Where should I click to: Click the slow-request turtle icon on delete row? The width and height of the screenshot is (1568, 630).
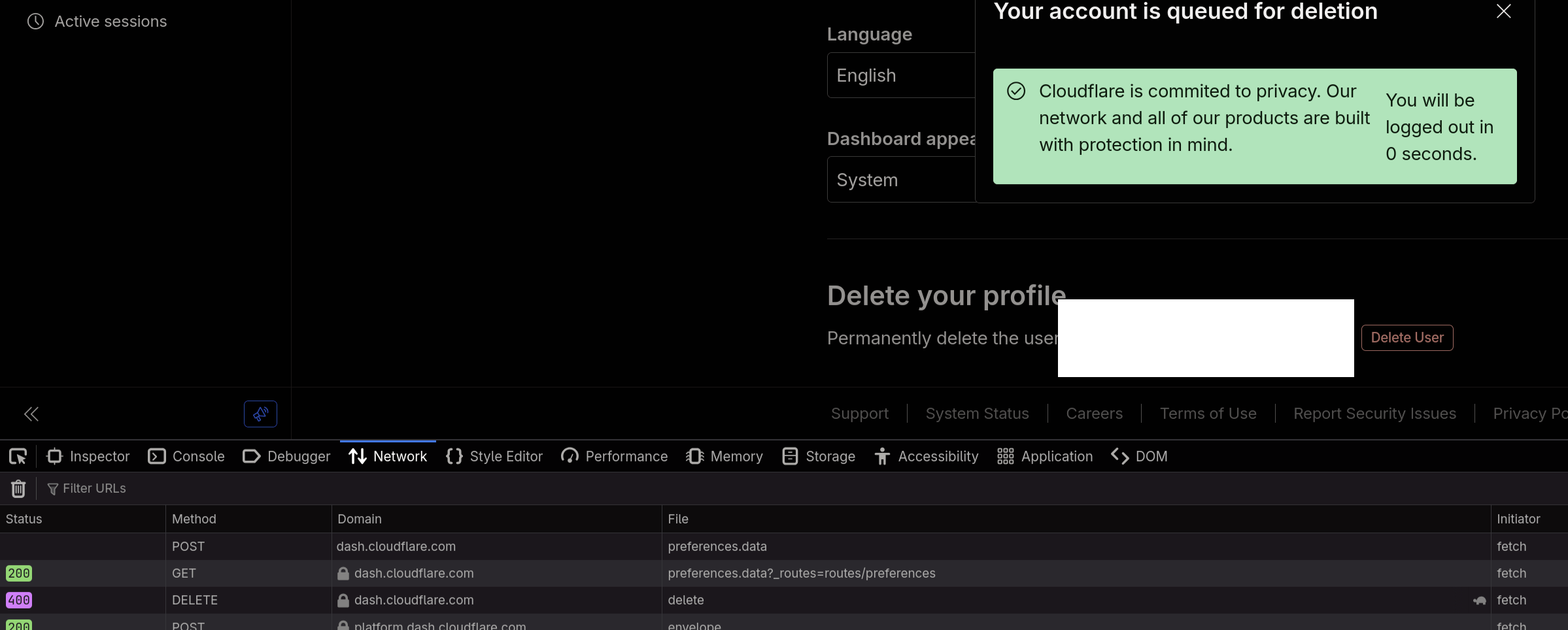pyautogui.click(x=1479, y=601)
